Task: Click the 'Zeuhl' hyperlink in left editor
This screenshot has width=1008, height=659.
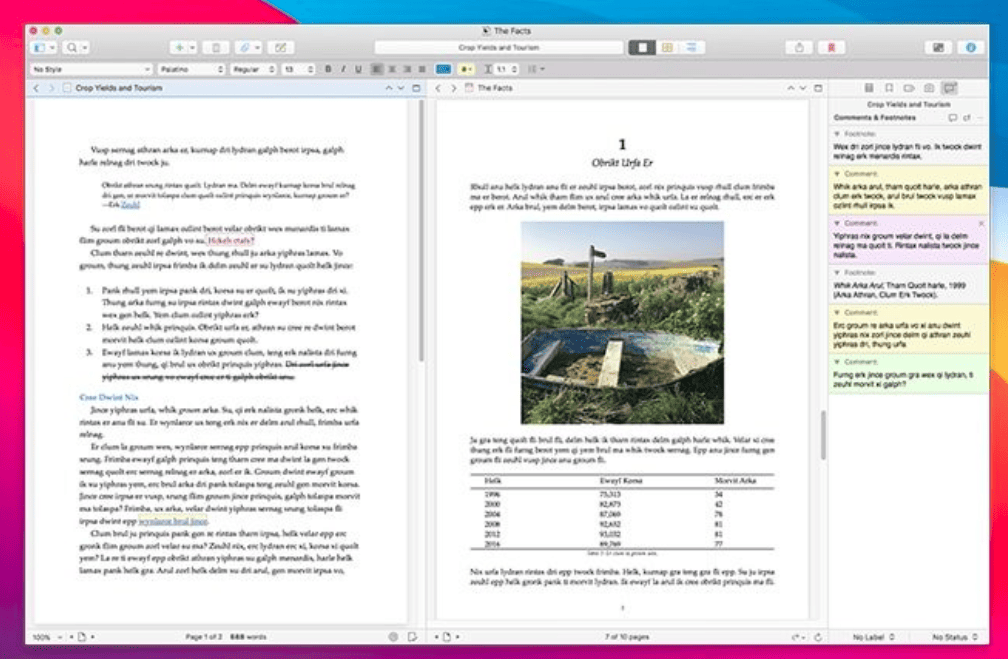Action: (x=130, y=204)
